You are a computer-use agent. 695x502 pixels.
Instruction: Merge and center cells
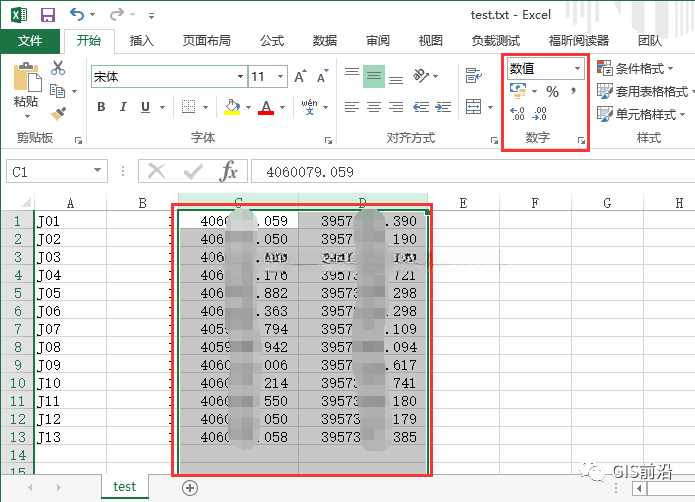pyautogui.click(x=474, y=107)
